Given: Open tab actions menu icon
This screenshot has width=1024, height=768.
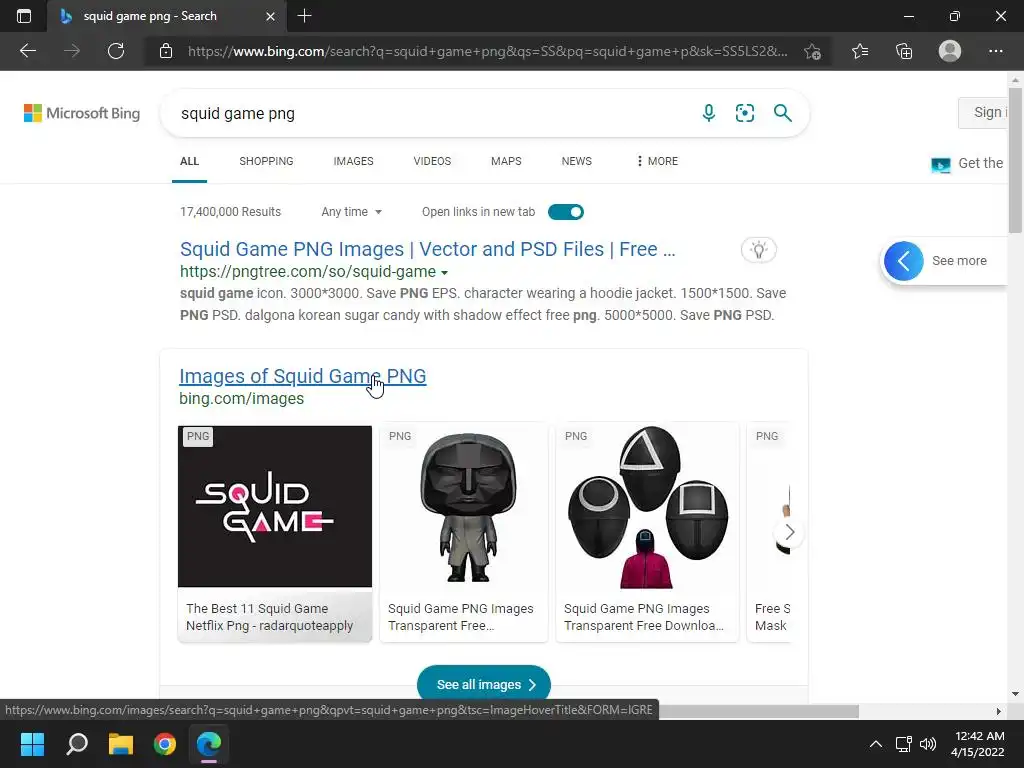Looking at the screenshot, I should pos(24,16).
